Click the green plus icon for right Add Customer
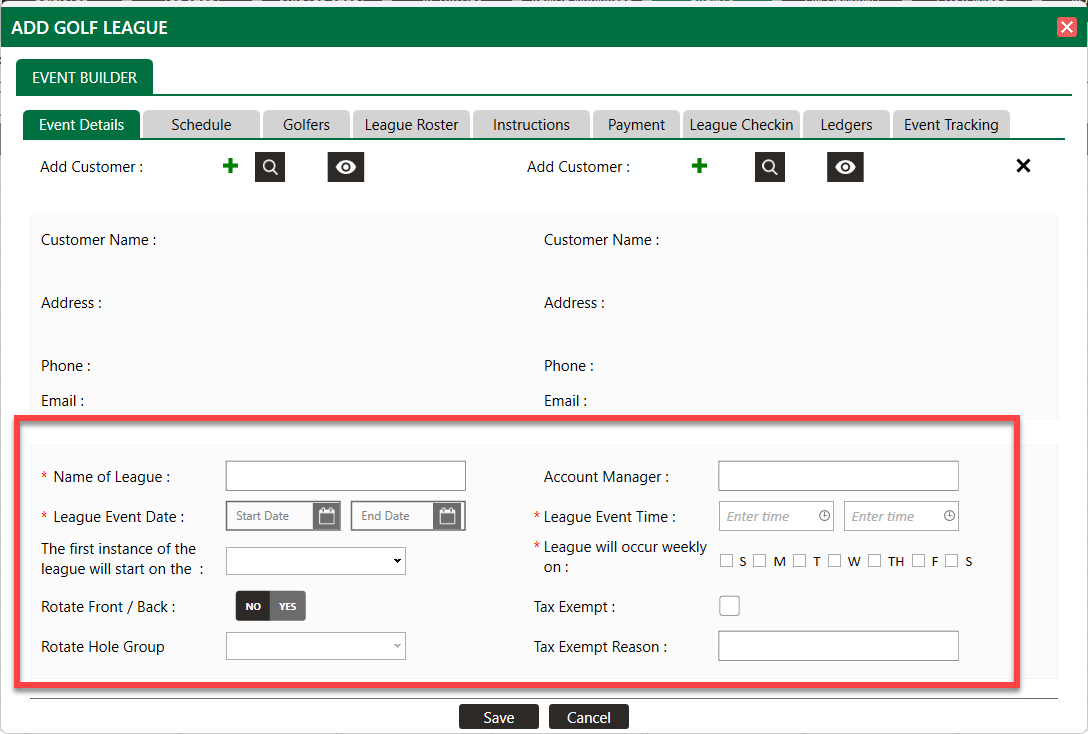The width and height of the screenshot is (1088, 734). click(x=699, y=166)
